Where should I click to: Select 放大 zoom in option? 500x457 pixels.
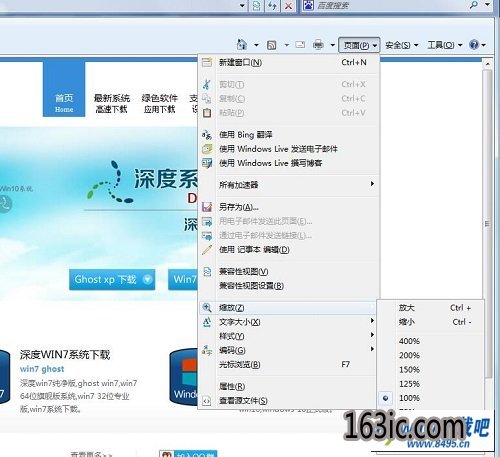pos(431,308)
